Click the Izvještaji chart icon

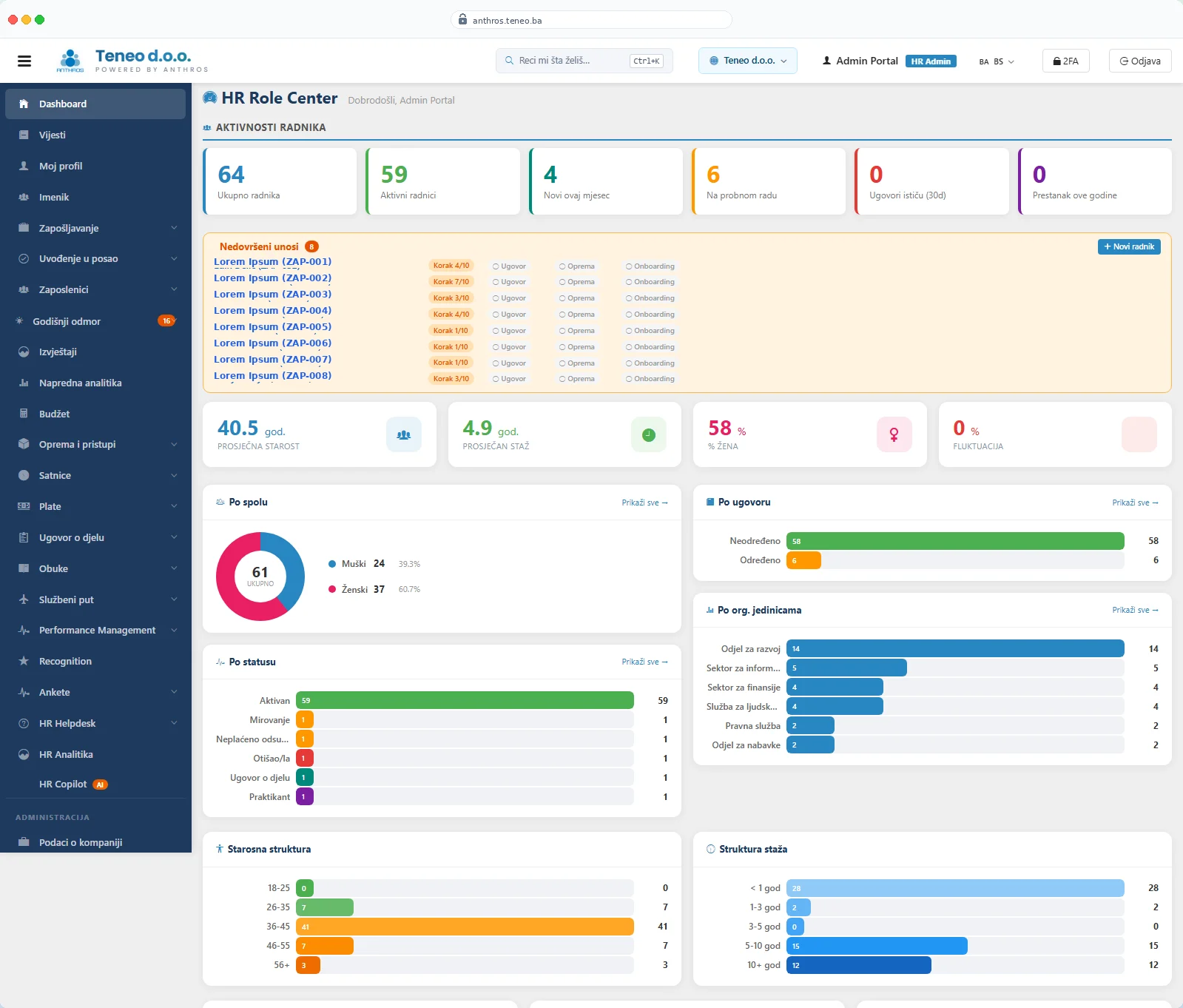pyautogui.click(x=24, y=352)
